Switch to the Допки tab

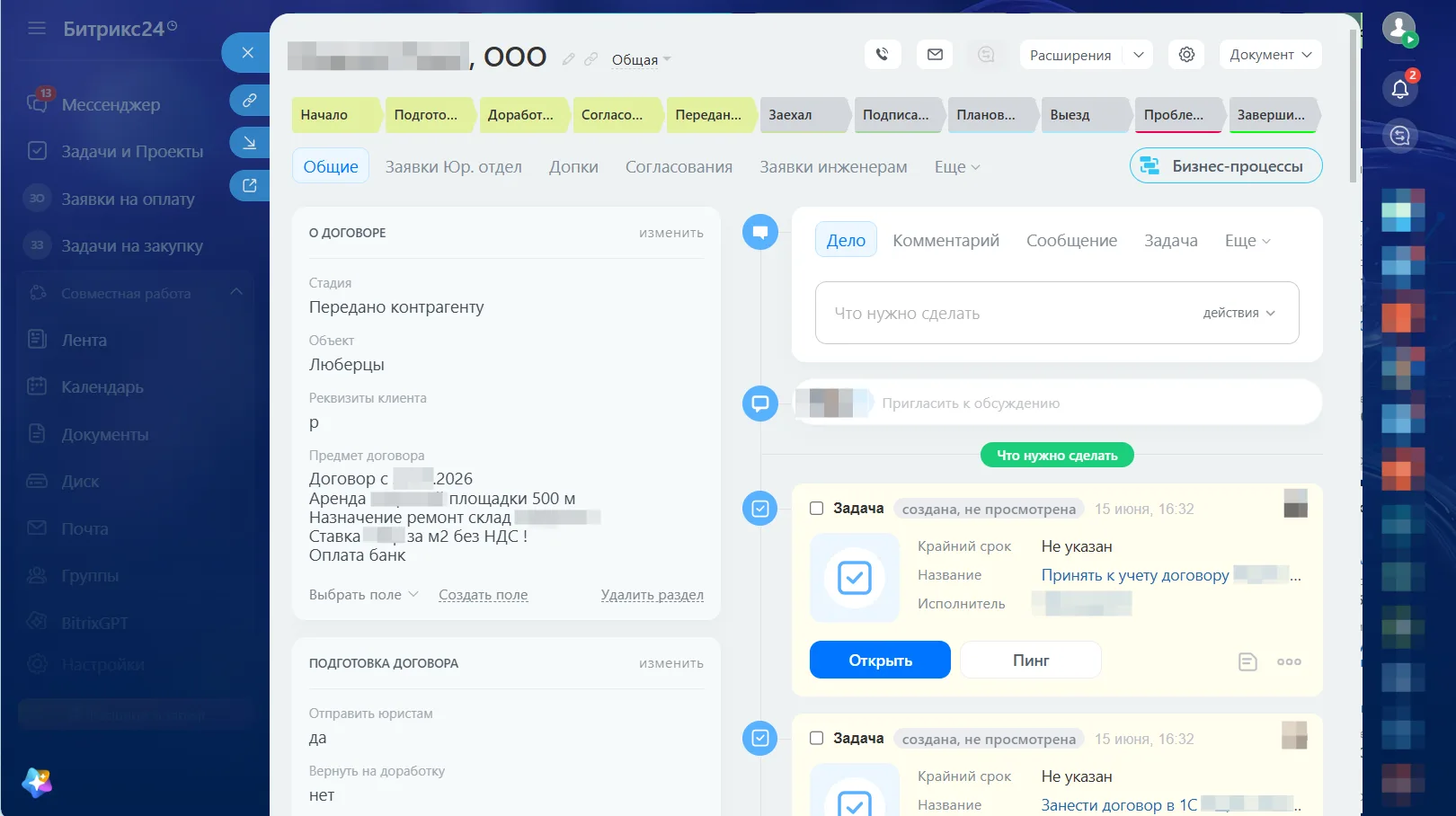(573, 167)
